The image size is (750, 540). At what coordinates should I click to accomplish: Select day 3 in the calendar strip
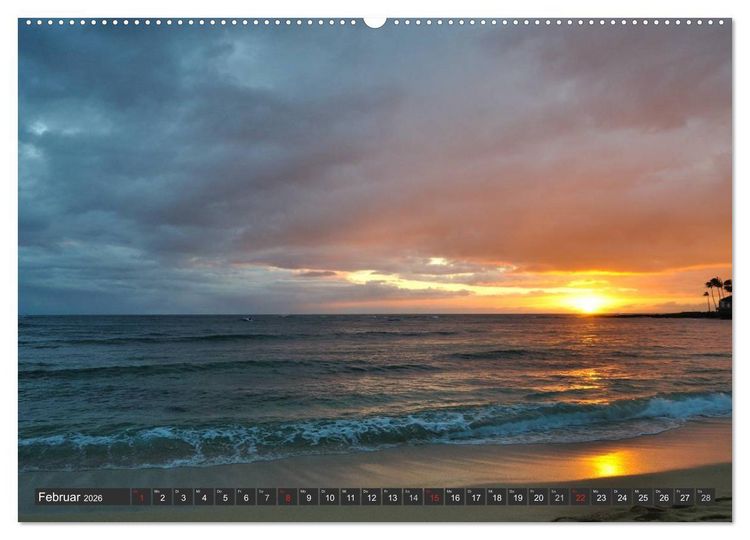pyautogui.click(x=183, y=497)
